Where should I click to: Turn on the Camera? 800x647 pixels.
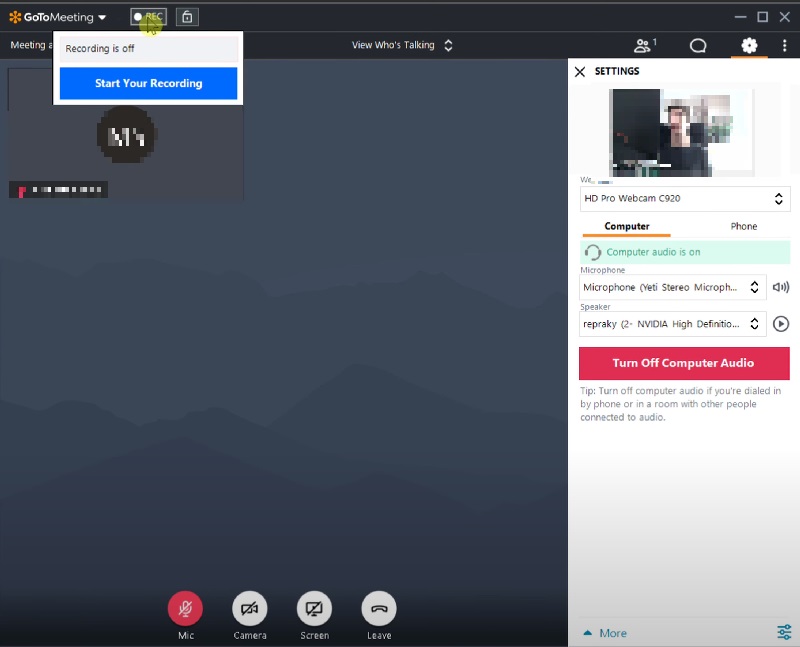pos(249,607)
